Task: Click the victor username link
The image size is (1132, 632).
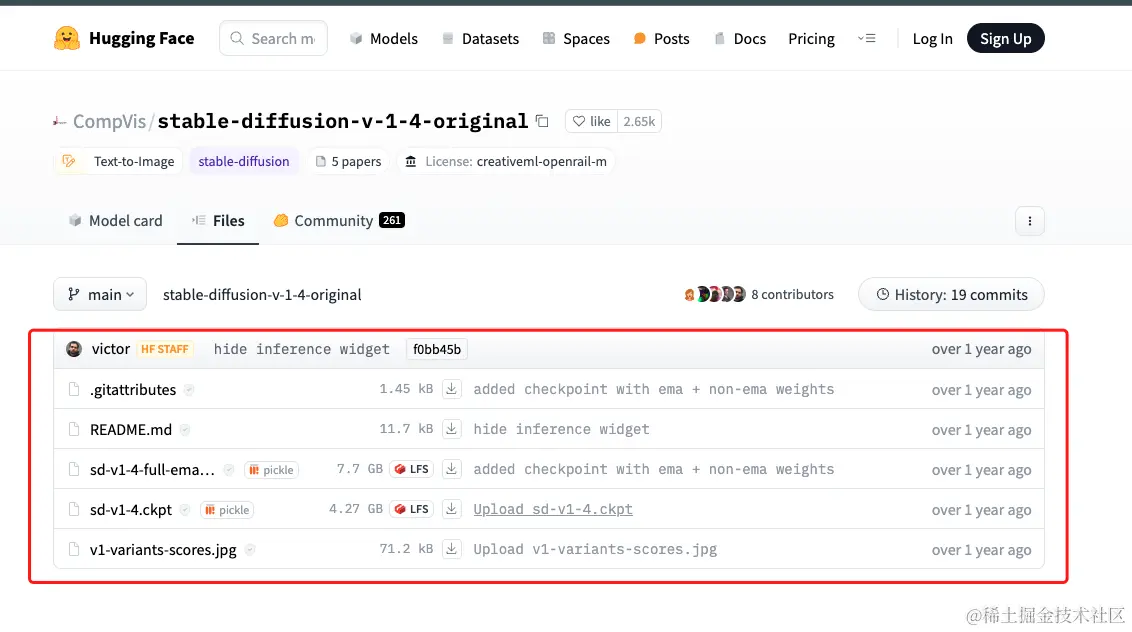Action: point(110,349)
